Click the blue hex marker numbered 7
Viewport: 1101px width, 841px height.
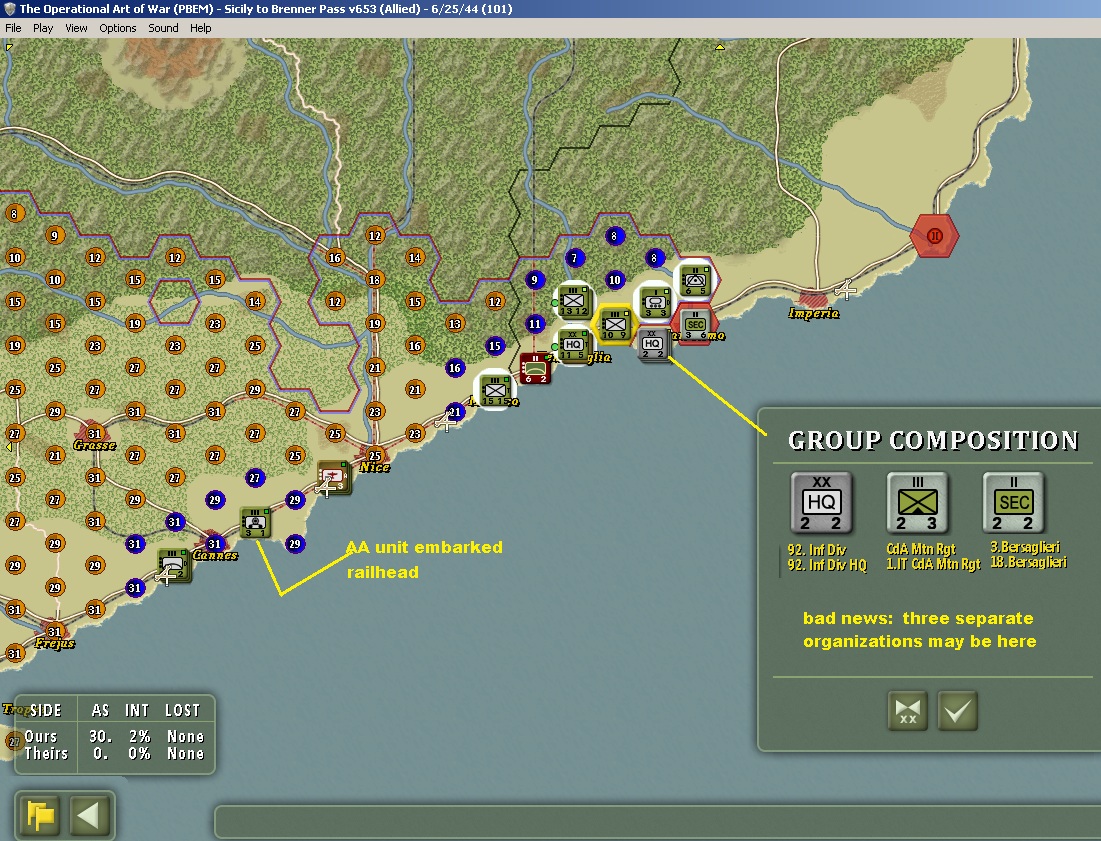574,258
